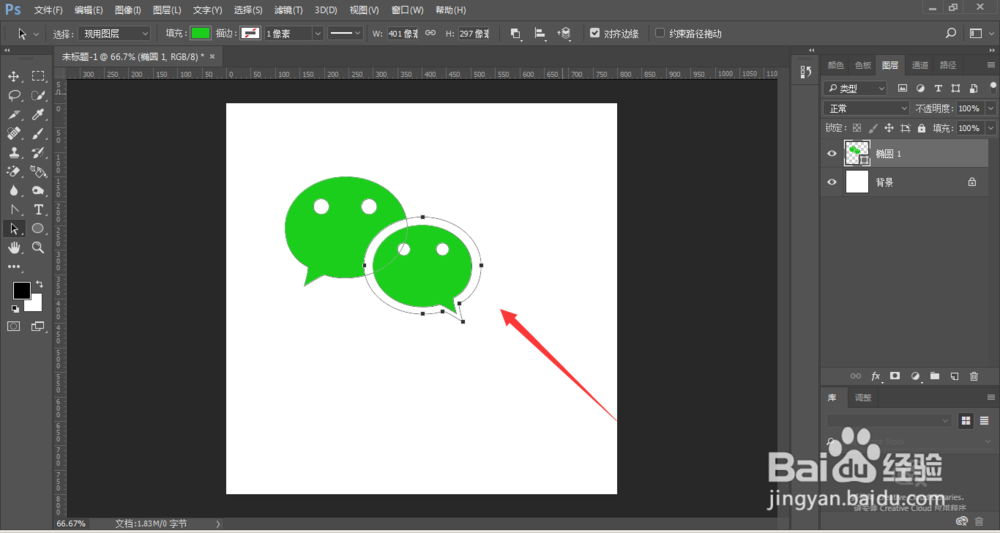Screen dimensions: 1000x533
Task: Select the Spot Healing Brush tool
Action: click(x=13, y=133)
